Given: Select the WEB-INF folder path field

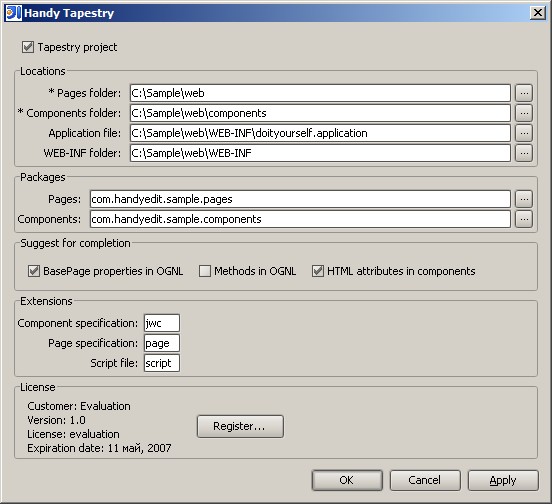Looking at the screenshot, I should coord(320,153).
